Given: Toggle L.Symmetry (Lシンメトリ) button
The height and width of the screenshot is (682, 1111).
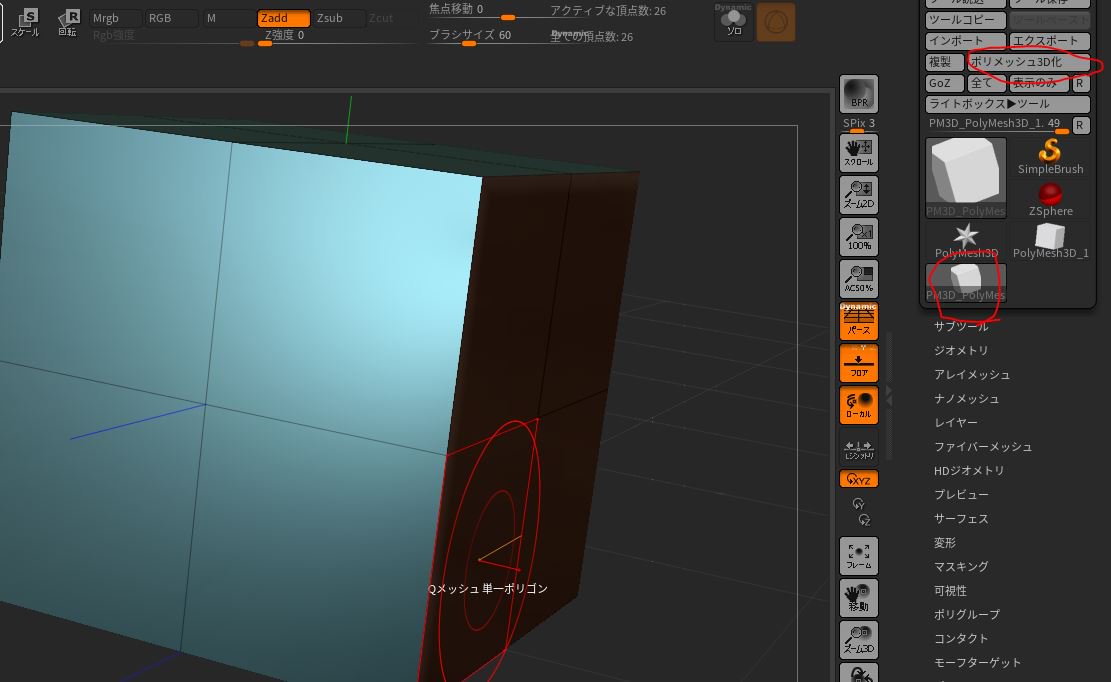Looking at the screenshot, I should [859, 448].
